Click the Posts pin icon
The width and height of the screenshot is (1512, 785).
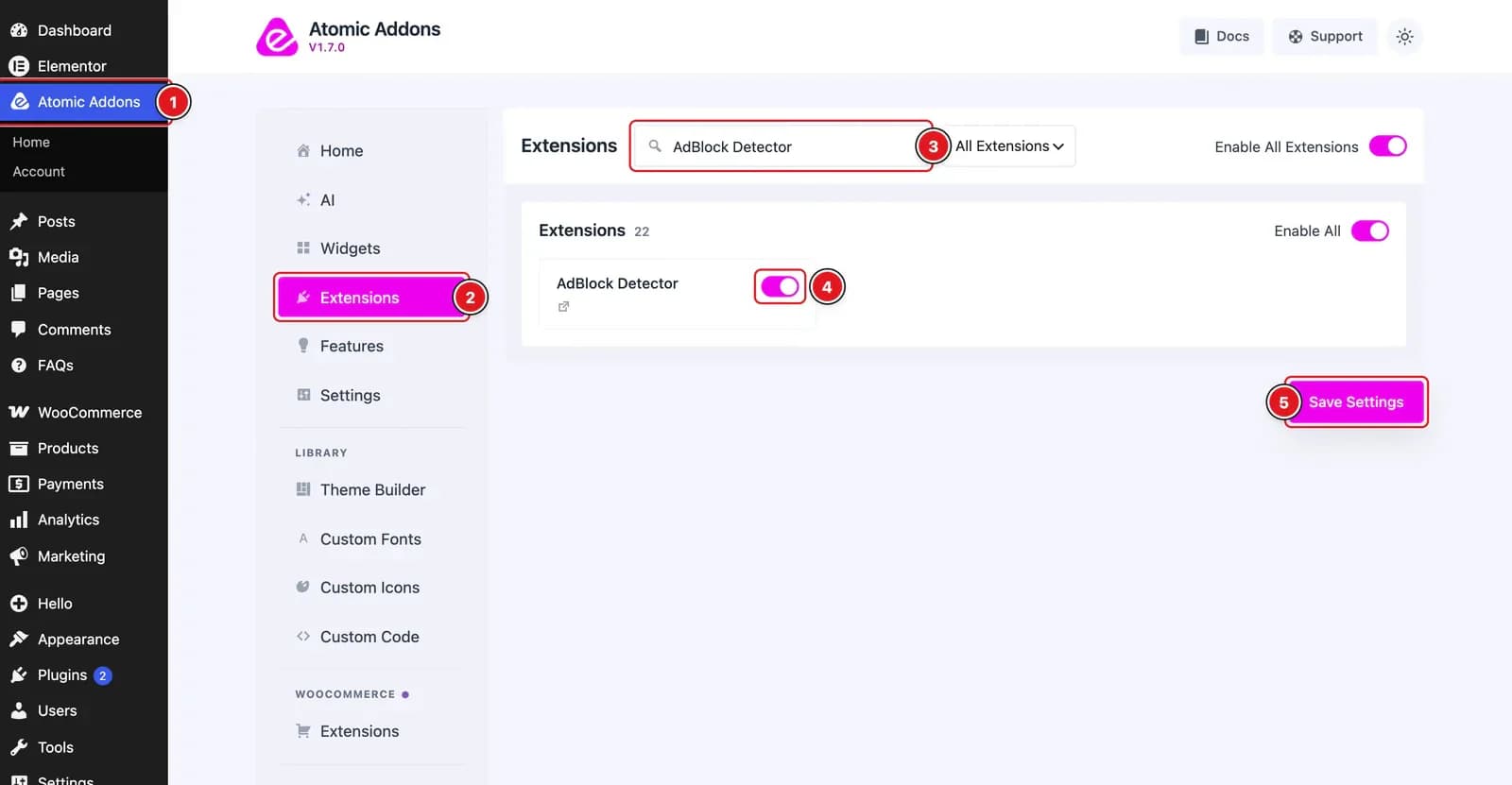pos(19,221)
